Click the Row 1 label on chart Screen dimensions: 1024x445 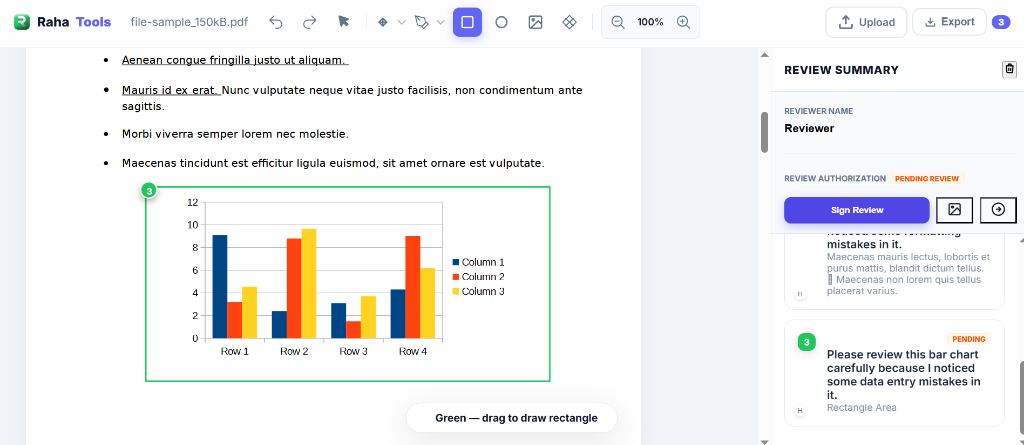[234, 352]
